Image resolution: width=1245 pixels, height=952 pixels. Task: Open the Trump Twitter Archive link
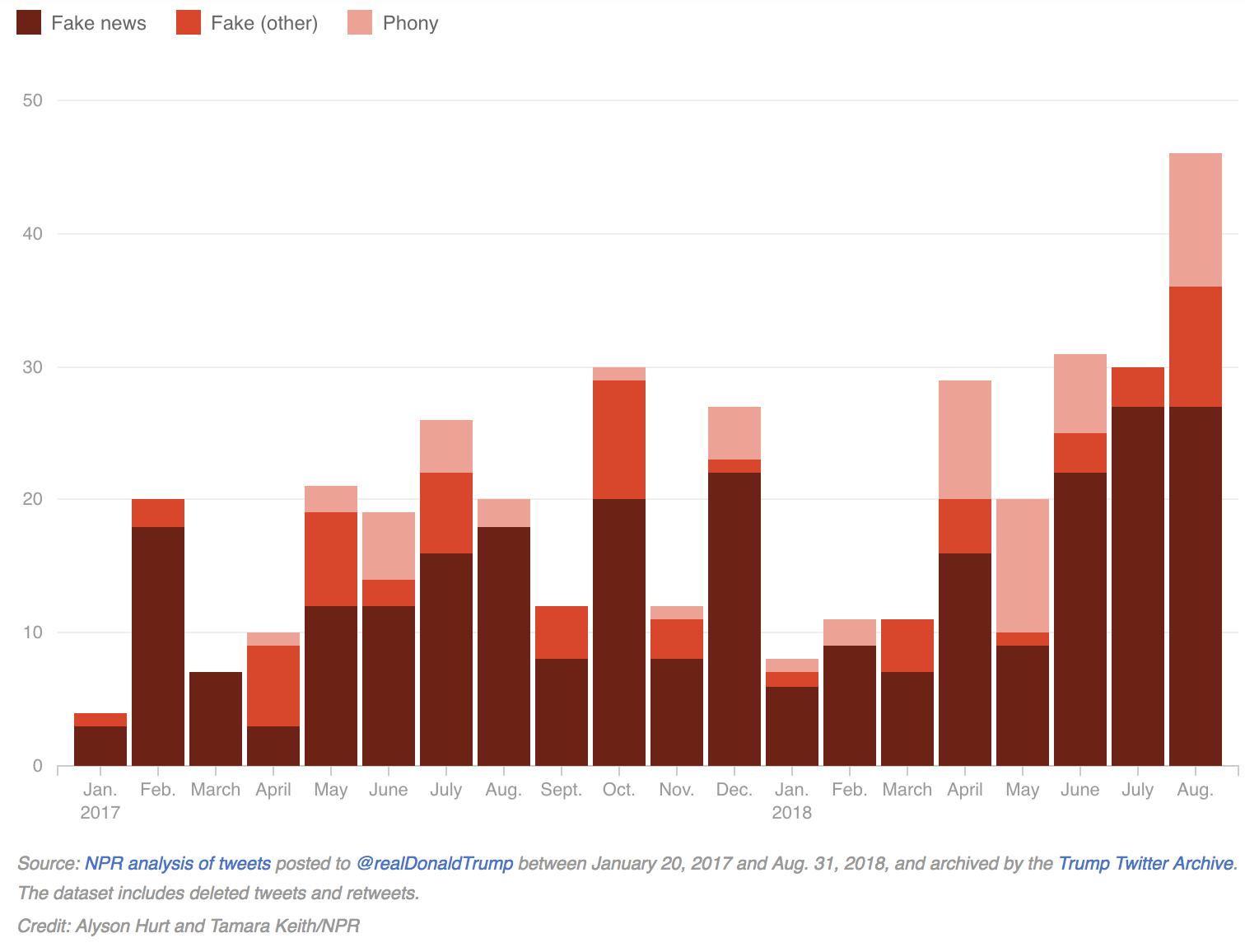[x=1146, y=863]
